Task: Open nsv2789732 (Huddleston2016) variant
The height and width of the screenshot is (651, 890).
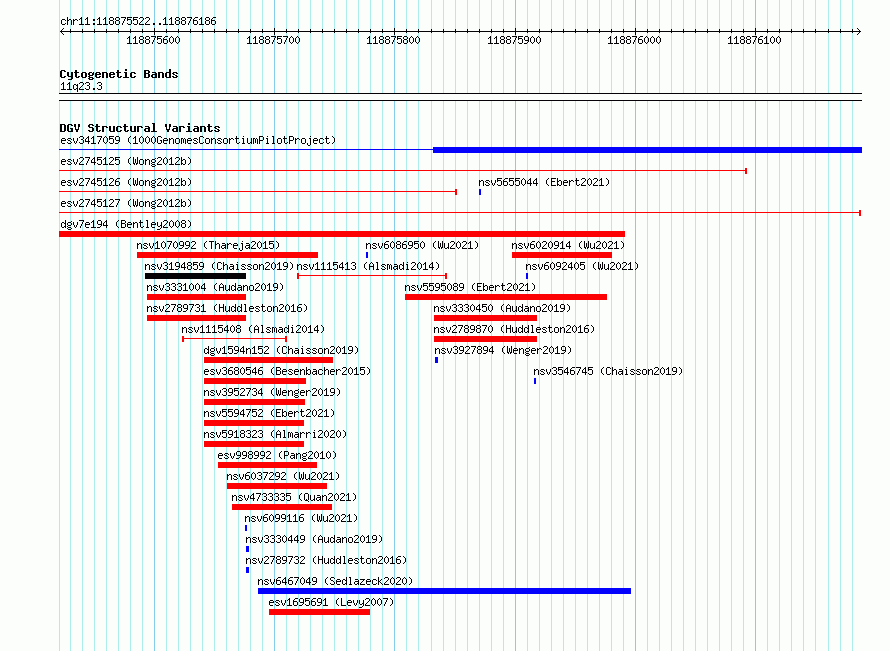Action: click(326, 560)
